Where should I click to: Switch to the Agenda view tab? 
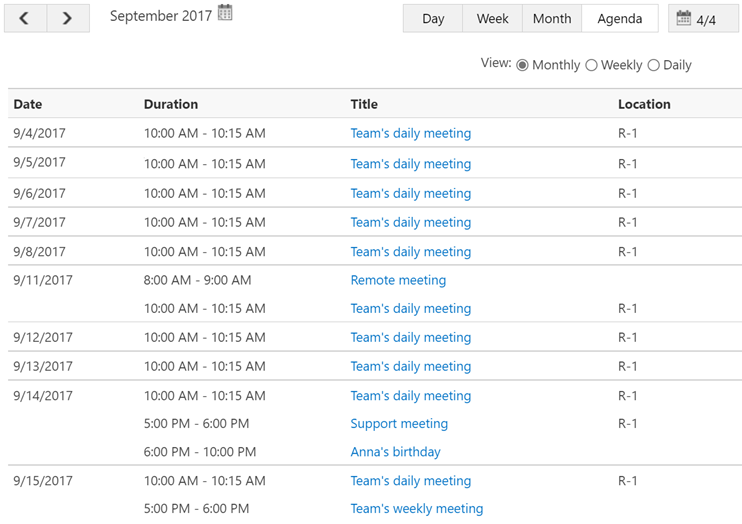coord(620,18)
